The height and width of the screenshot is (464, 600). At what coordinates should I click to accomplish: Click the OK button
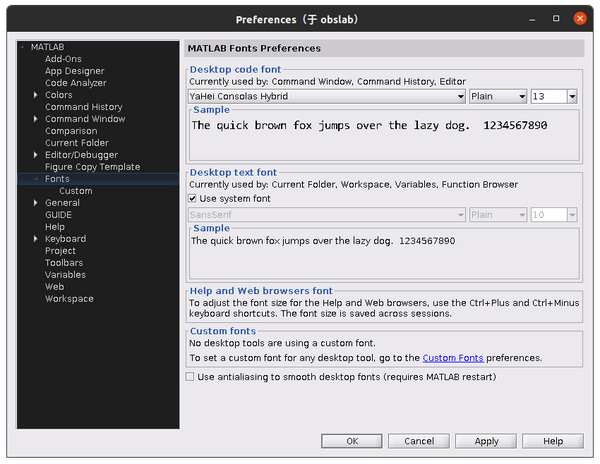352,441
